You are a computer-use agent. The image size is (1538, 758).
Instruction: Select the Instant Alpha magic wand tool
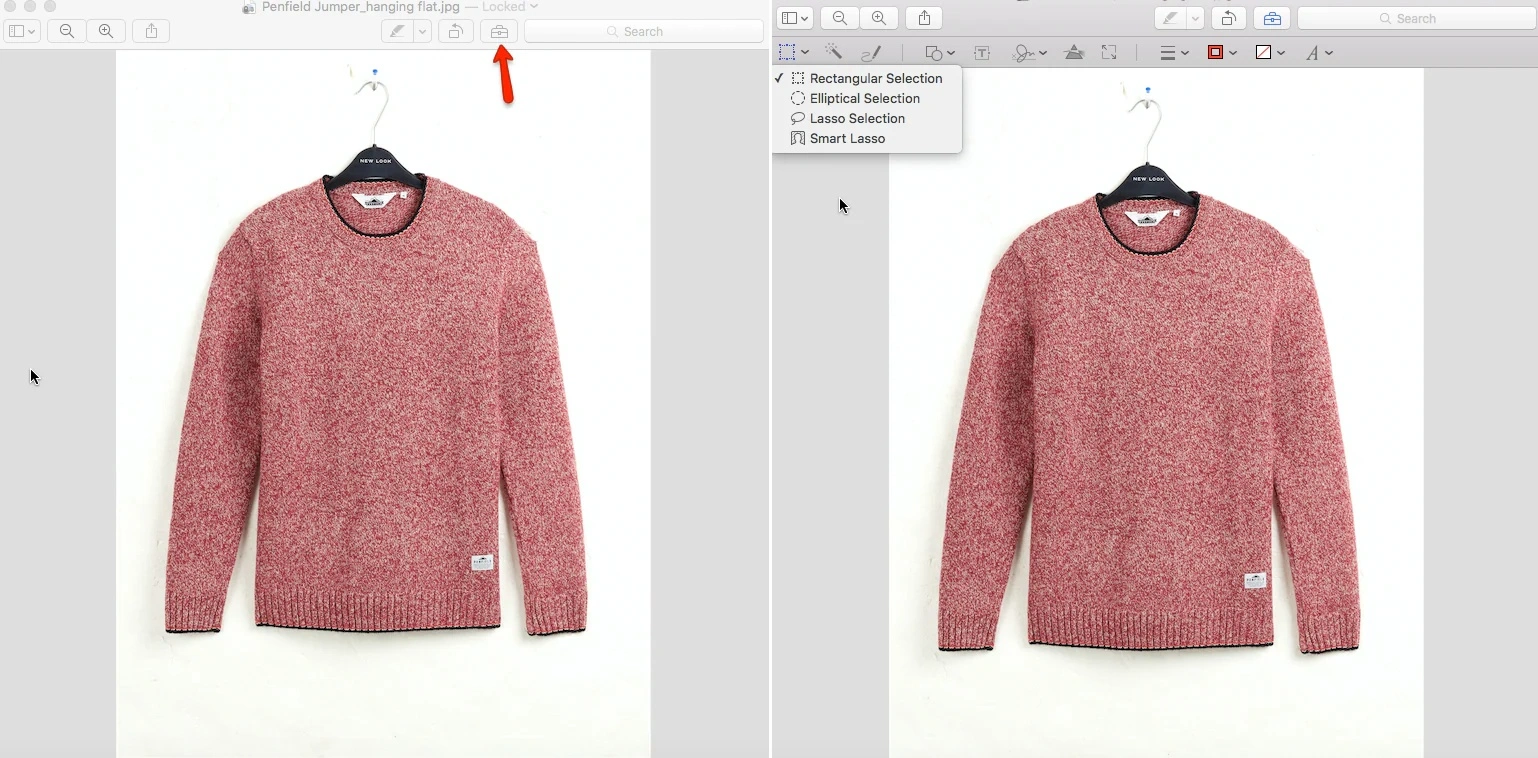tap(835, 52)
